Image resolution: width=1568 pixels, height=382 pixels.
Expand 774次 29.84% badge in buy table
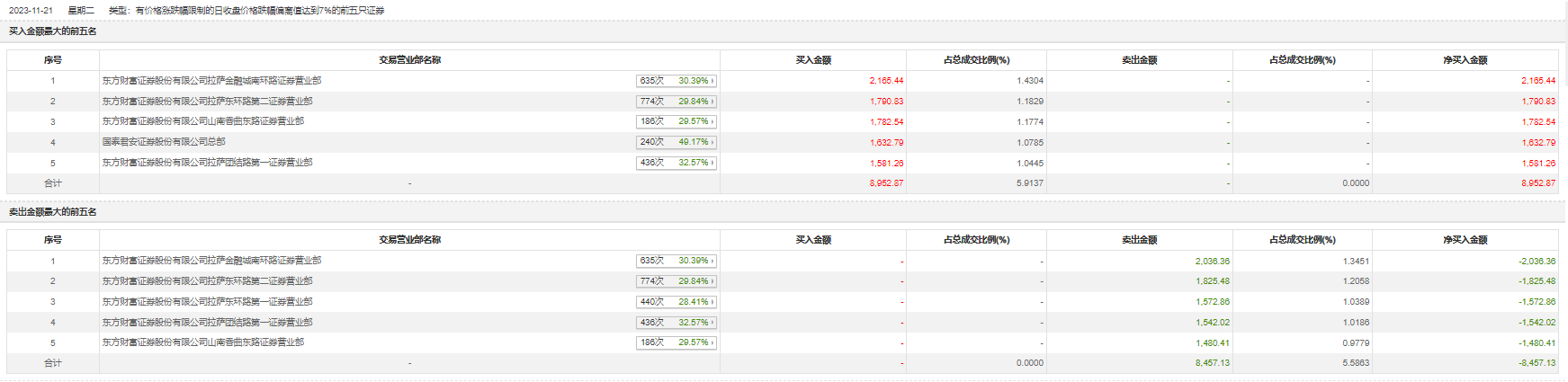point(676,102)
